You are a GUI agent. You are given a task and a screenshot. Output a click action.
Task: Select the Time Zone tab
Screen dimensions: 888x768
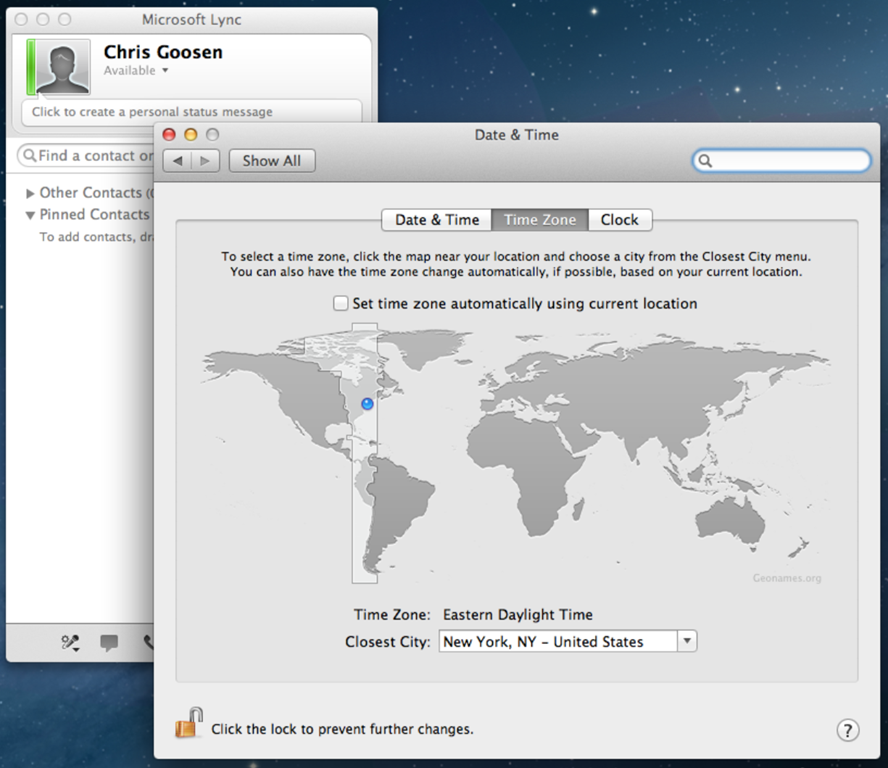coord(540,220)
